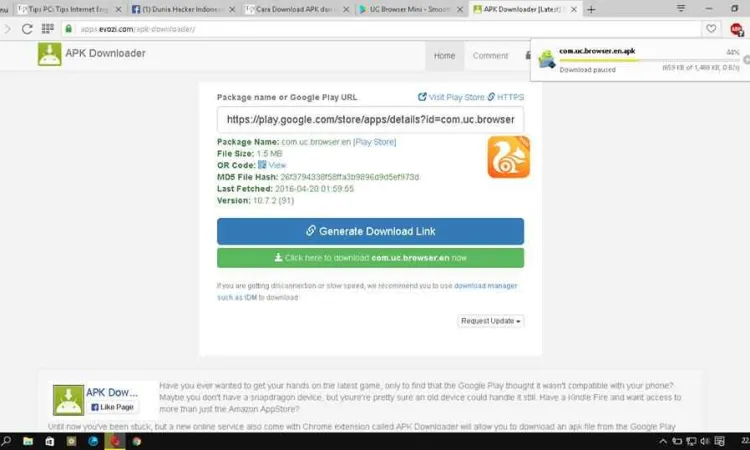Screen dimensions: 750x450
Task: Open the Speed Dial grid icon
Action: click(47, 29)
